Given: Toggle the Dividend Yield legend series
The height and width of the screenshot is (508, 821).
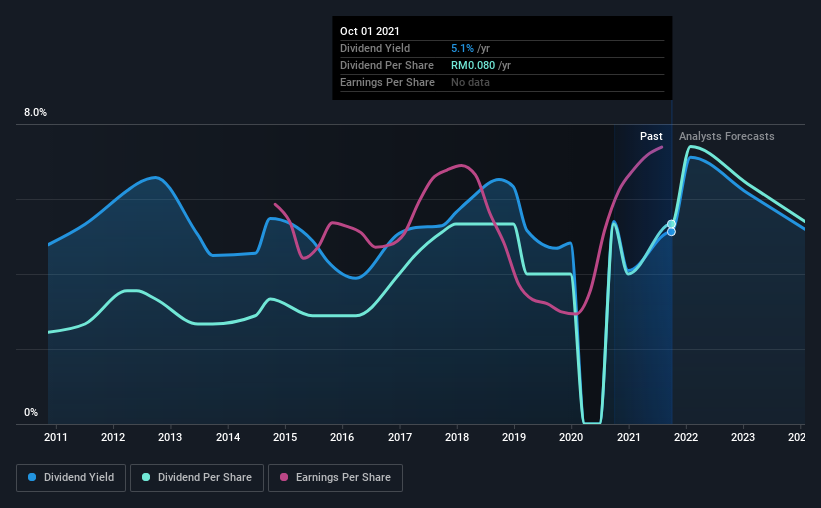Looking at the screenshot, I should tap(71, 478).
